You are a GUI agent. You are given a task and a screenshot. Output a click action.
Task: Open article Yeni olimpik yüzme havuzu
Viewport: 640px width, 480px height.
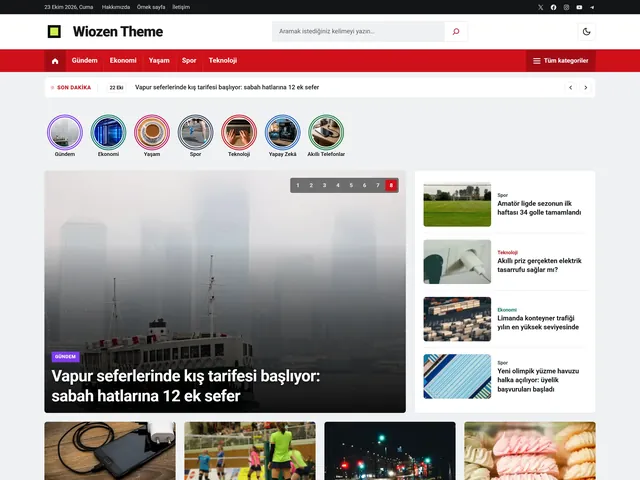(538, 380)
